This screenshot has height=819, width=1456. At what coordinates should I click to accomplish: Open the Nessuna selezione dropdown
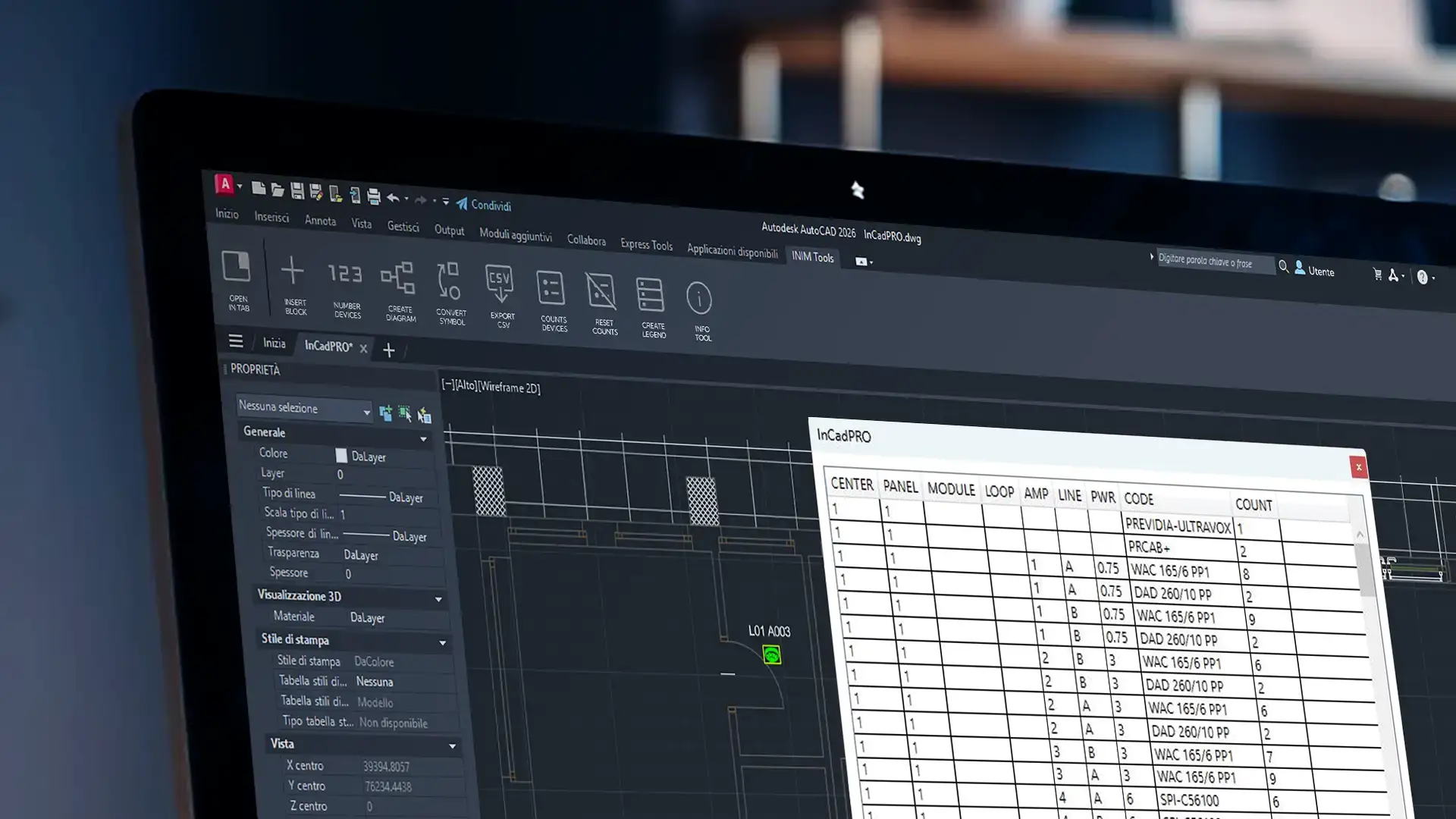pyautogui.click(x=304, y=409)
